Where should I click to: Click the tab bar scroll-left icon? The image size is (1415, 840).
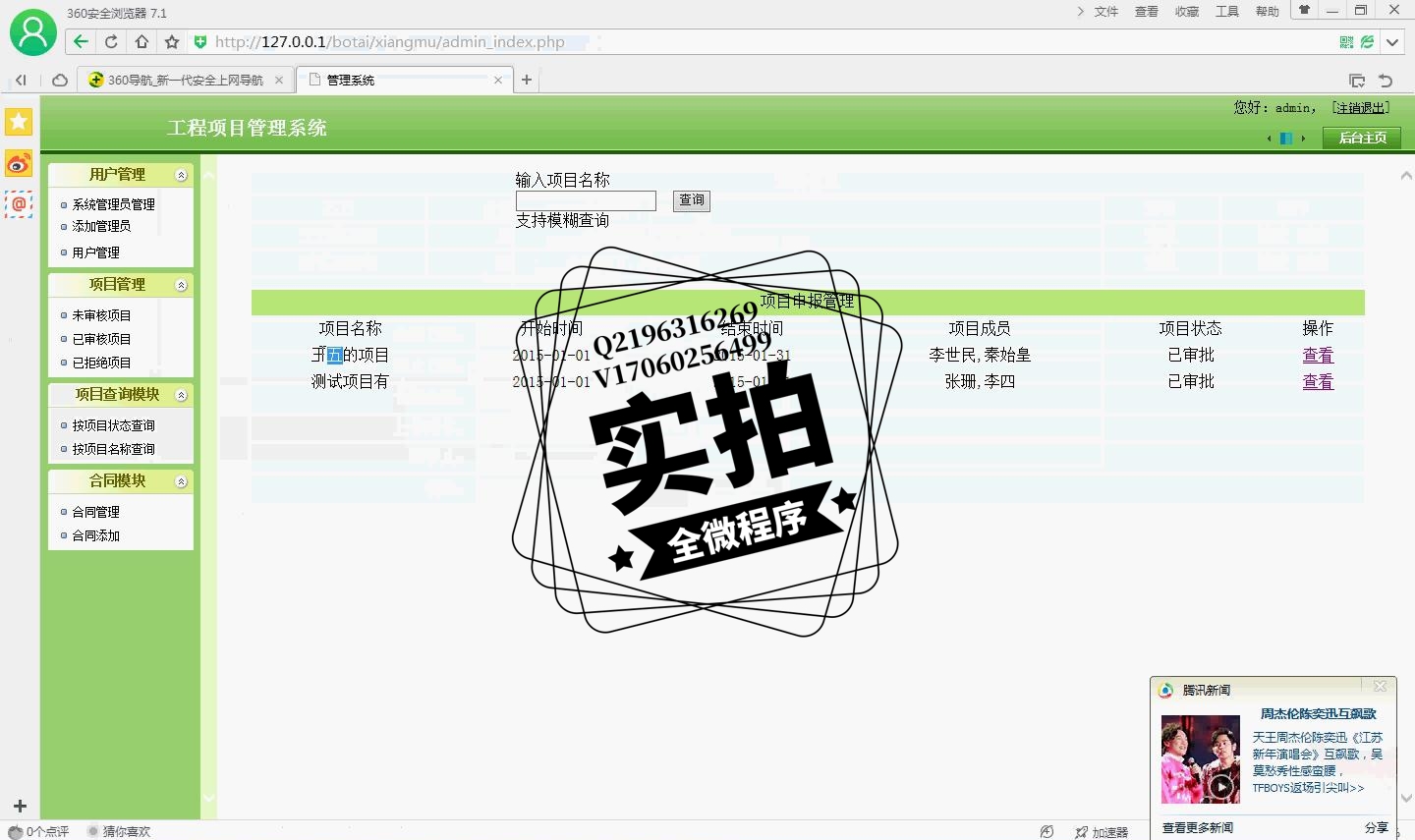[x=21, y=81]
